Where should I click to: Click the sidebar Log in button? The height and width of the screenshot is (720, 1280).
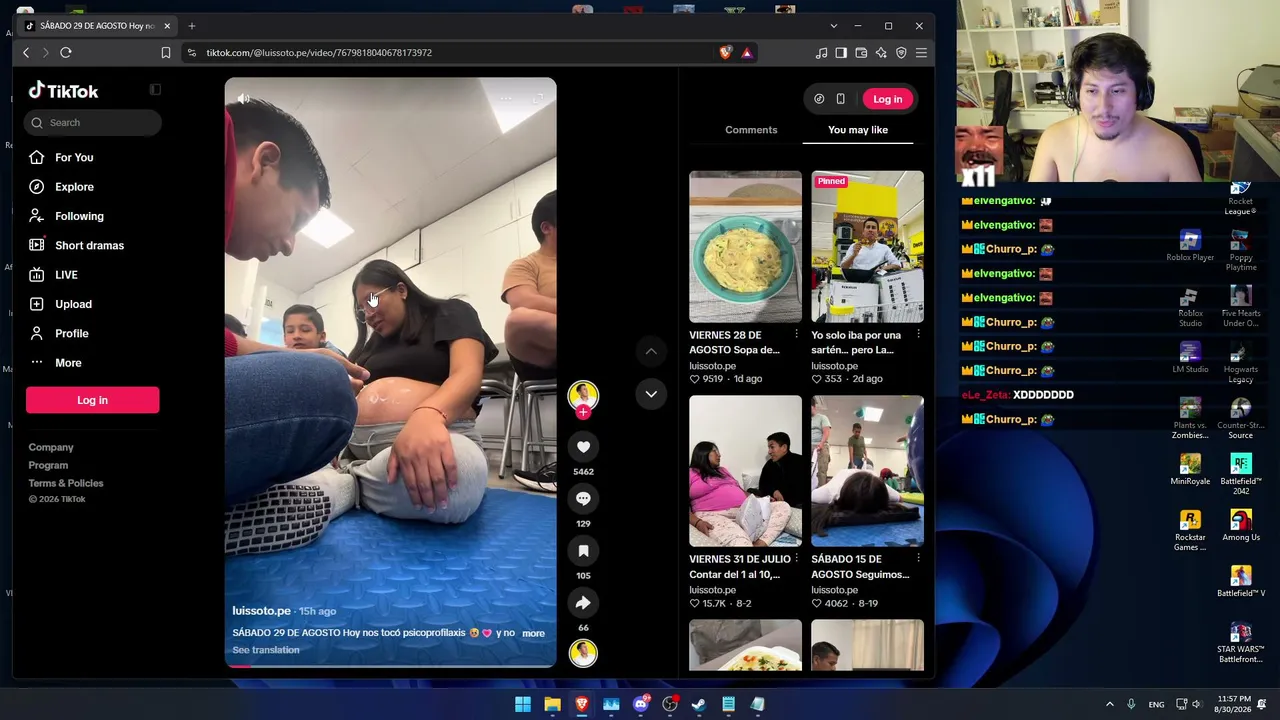click(x=92, y=400)
